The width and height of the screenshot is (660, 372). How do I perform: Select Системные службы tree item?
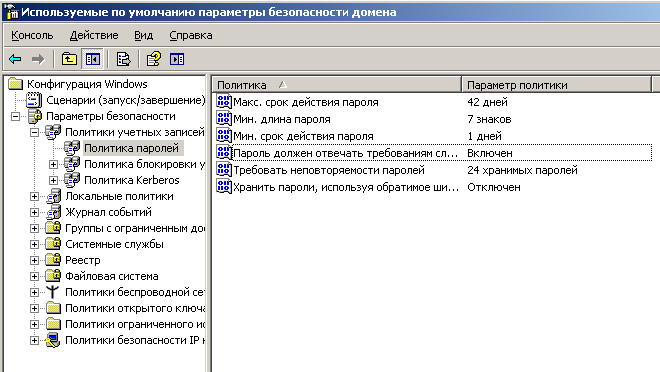pyautogui.click(x=114, y=244)
